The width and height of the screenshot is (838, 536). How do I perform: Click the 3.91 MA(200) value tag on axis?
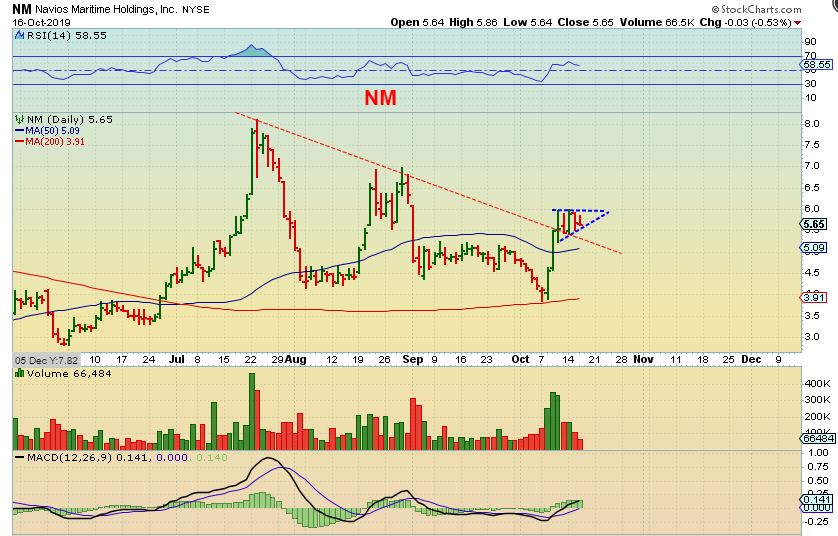tap(813, 298)
